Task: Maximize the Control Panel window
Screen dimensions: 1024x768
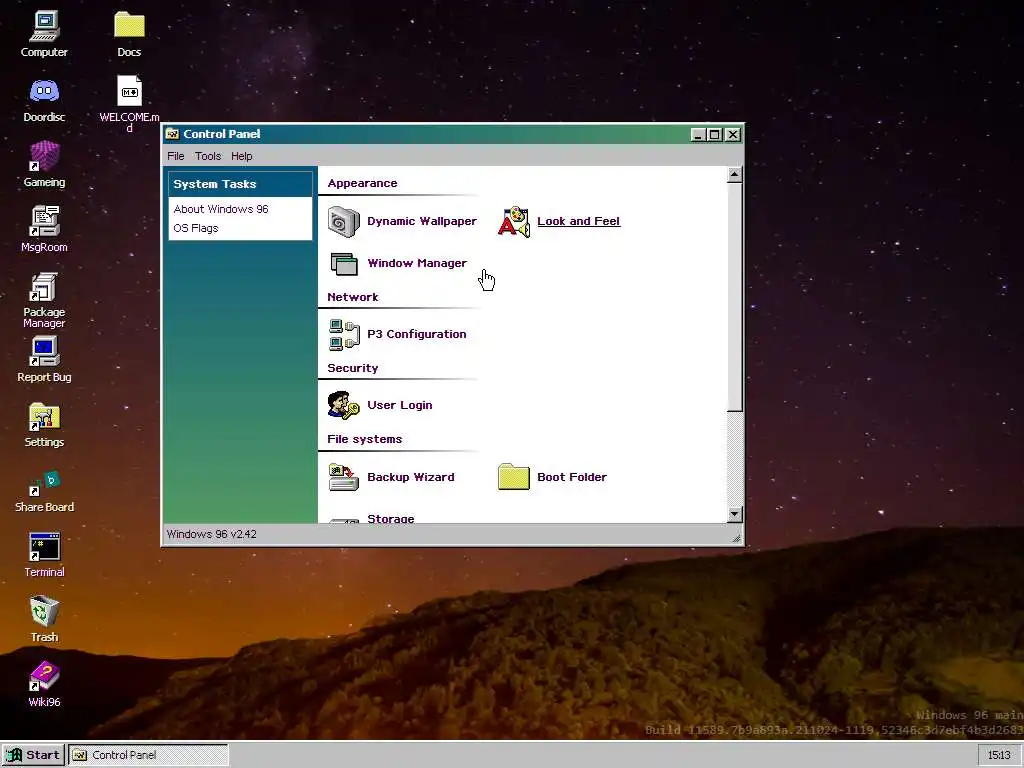Action: pos(714,135)
